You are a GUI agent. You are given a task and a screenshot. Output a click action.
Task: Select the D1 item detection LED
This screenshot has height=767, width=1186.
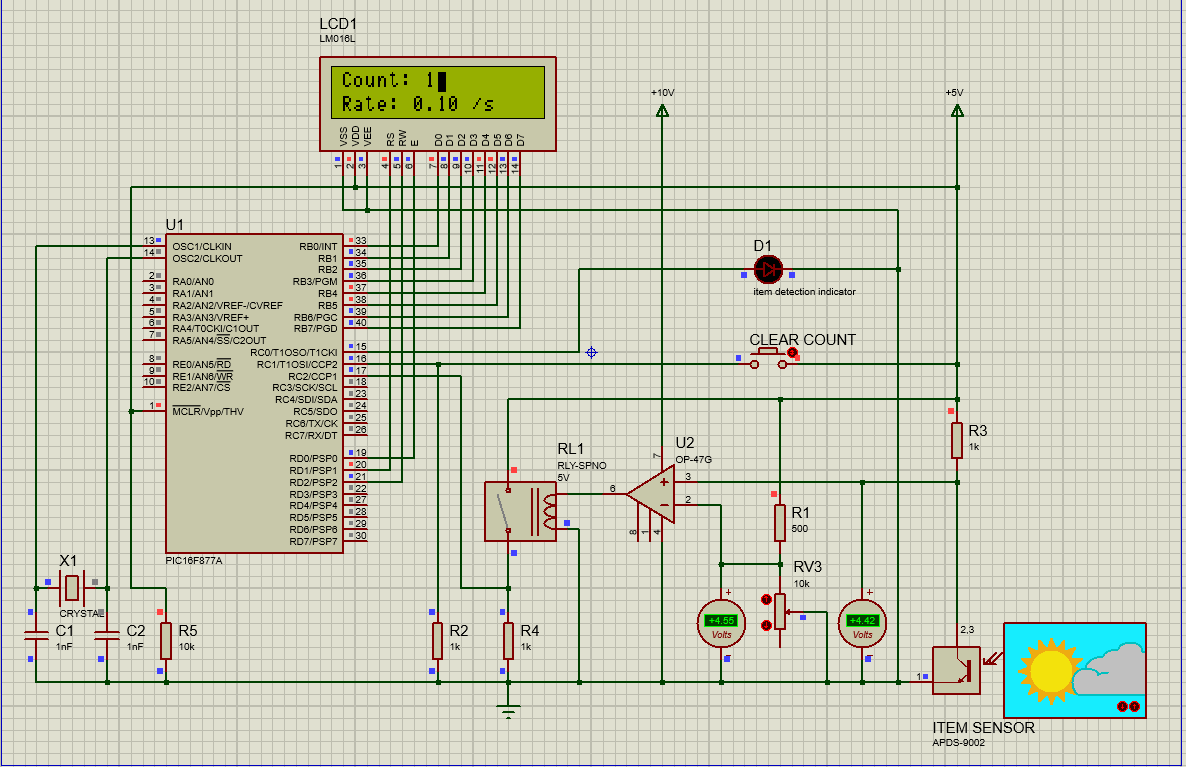coord(768,269)
